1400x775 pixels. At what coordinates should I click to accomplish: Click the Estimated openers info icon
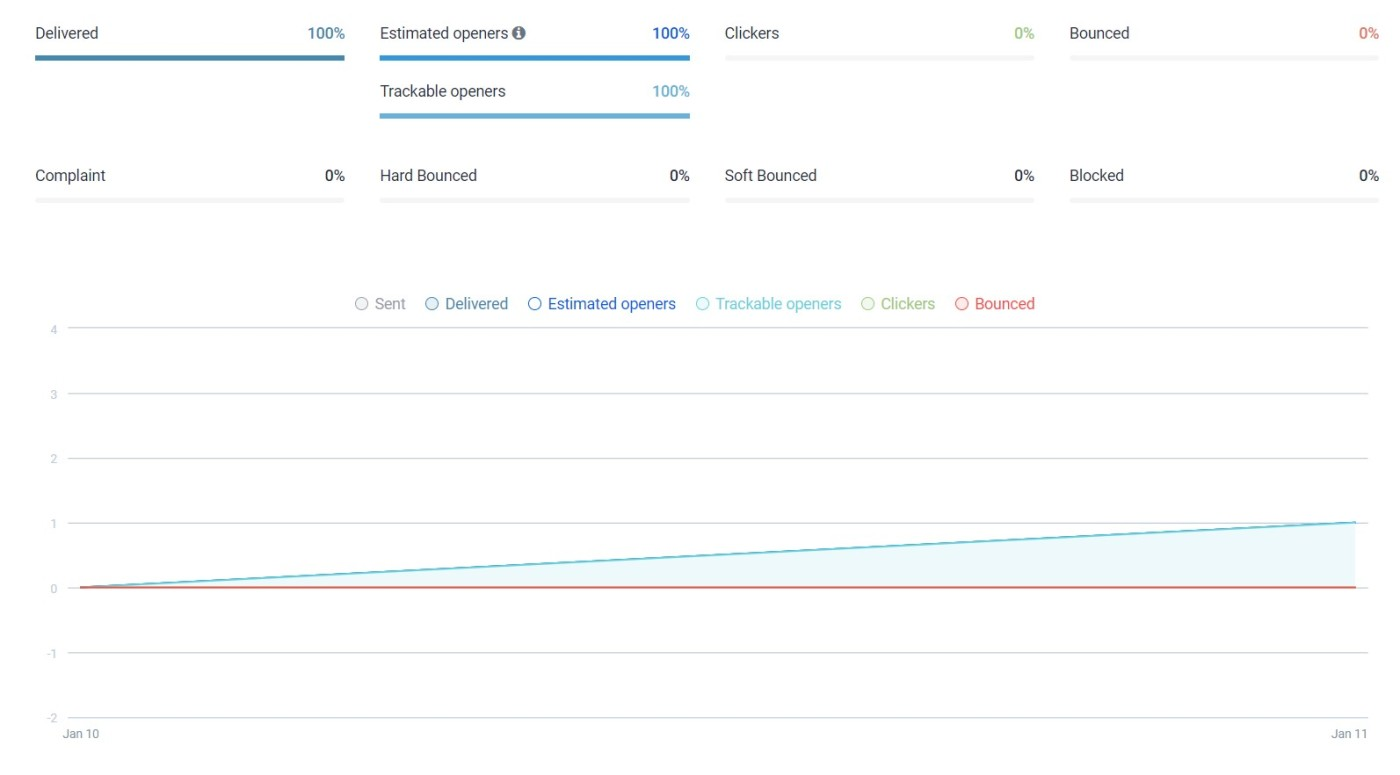tap(519, 33)
